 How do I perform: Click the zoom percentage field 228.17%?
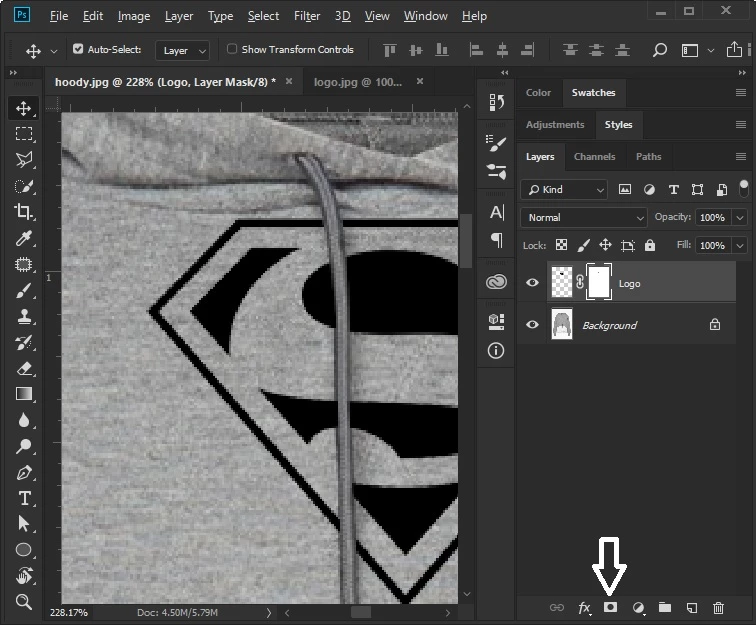coord(68,612)
